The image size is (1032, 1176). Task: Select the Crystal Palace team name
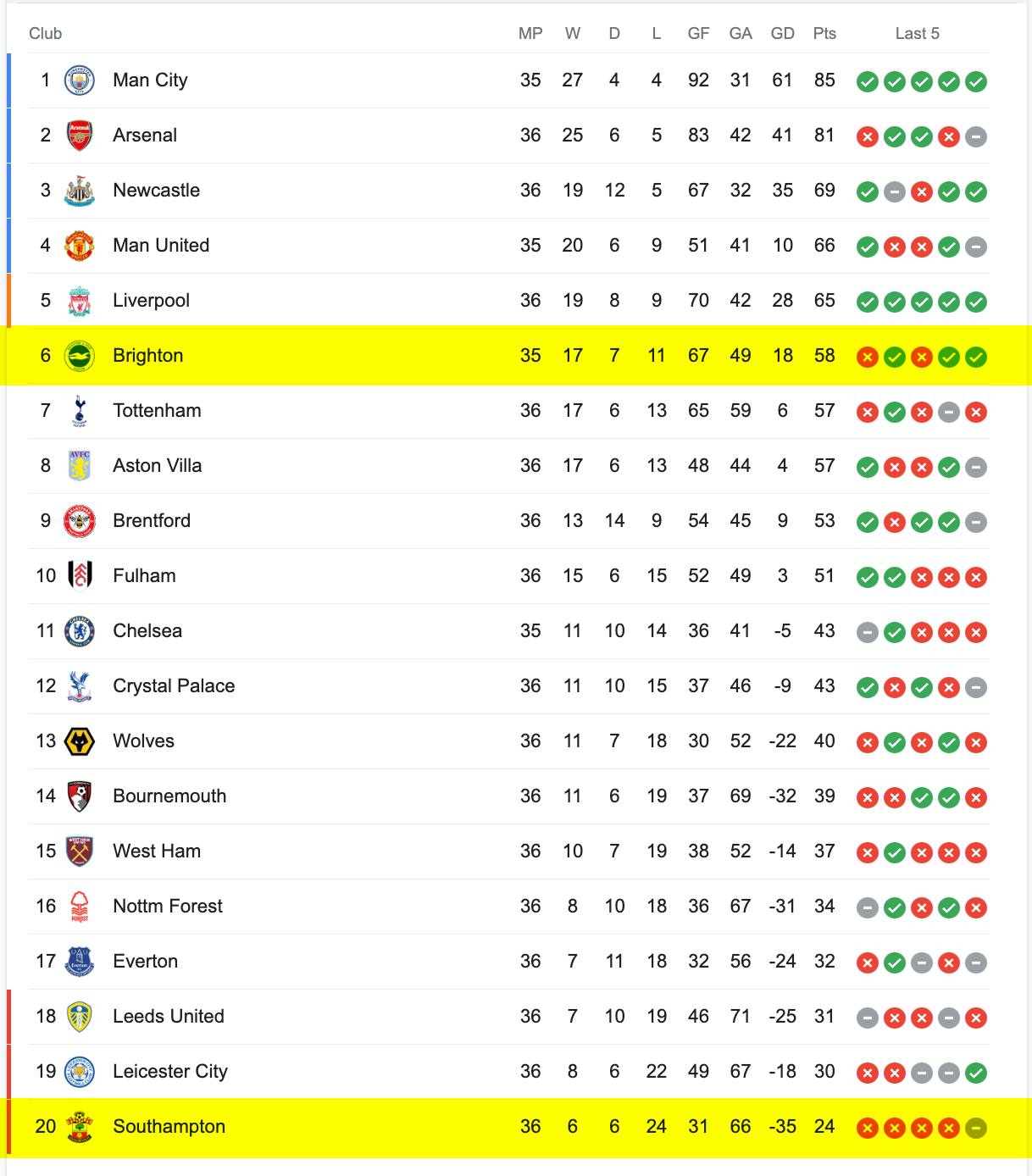[x=174, y=686]
